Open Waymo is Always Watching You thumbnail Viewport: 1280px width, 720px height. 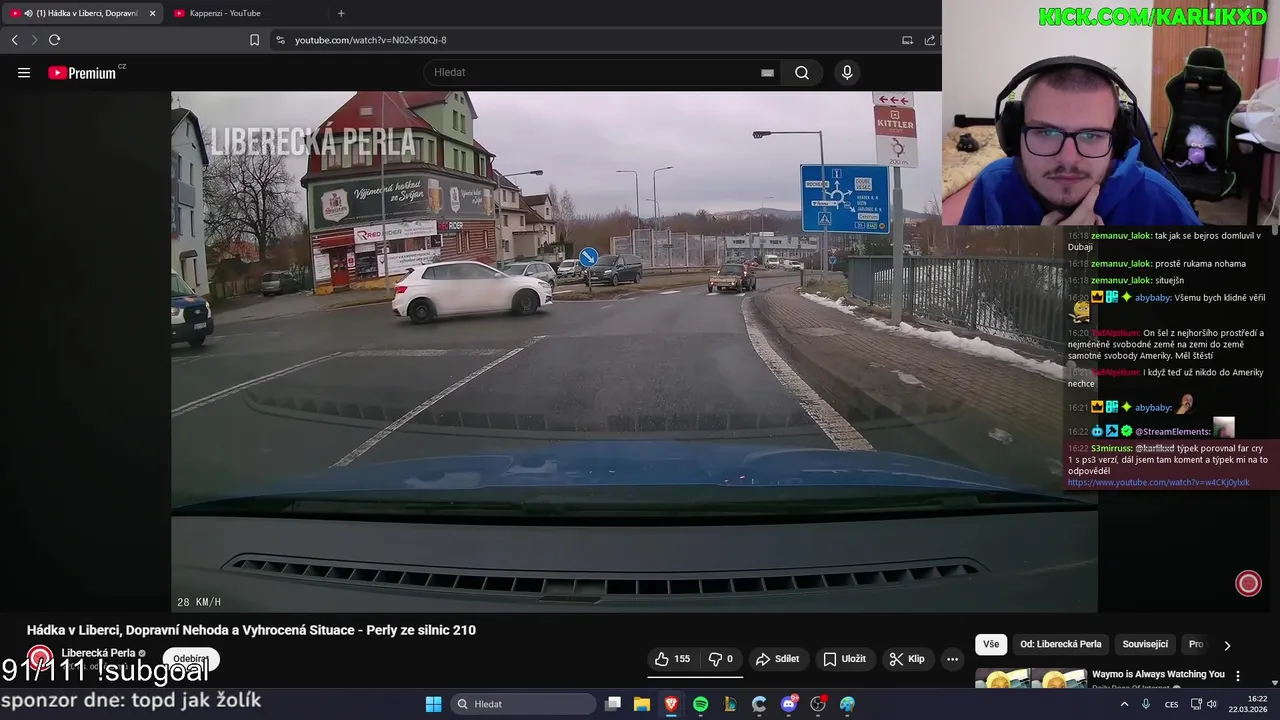pyautogui.click(x=1030, y=679)
